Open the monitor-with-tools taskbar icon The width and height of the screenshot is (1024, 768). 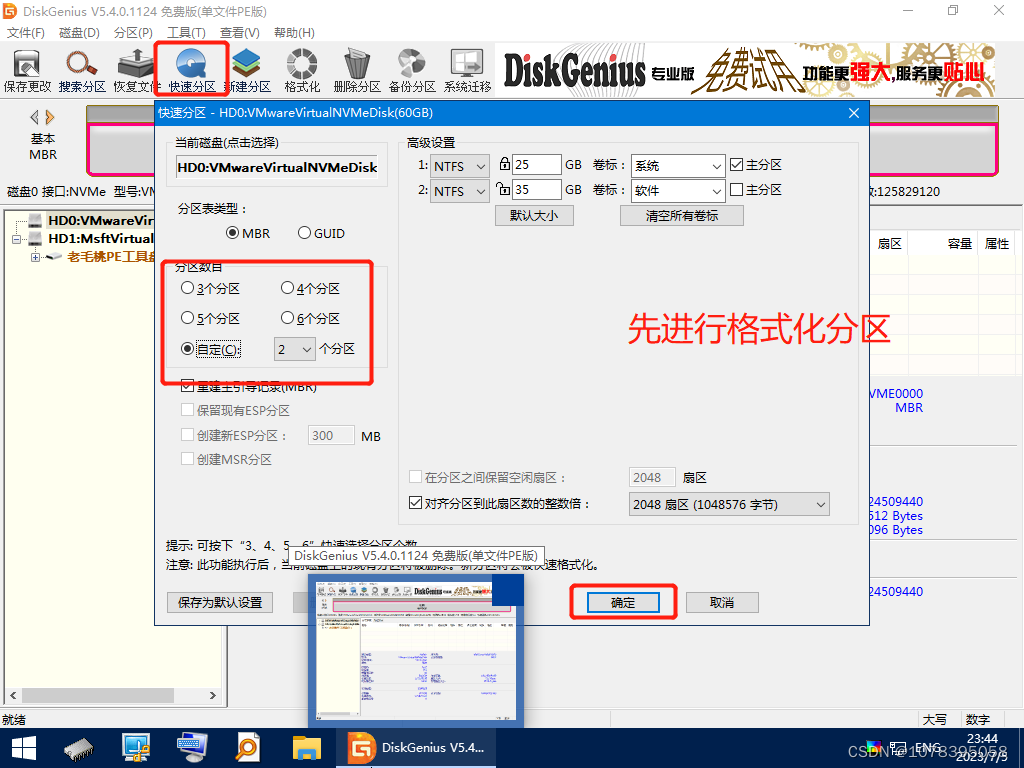(x=136, y=748)
